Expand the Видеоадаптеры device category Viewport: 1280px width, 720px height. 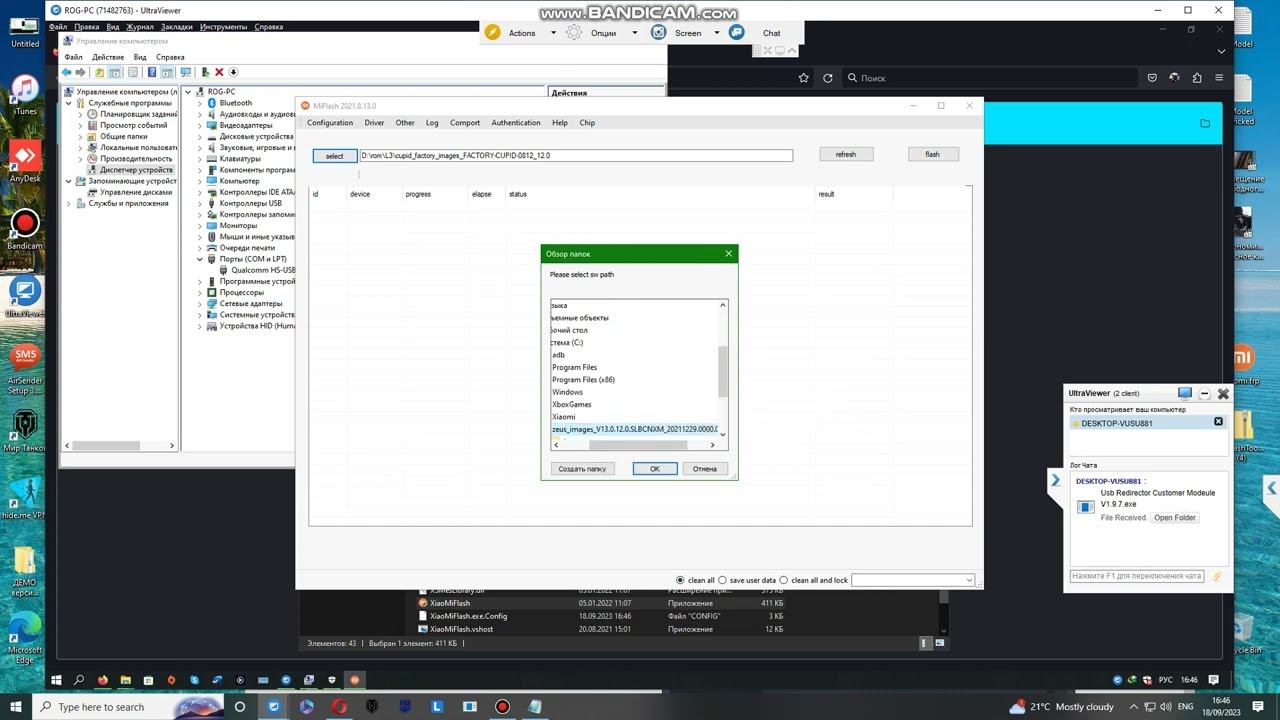pos(200,125)
